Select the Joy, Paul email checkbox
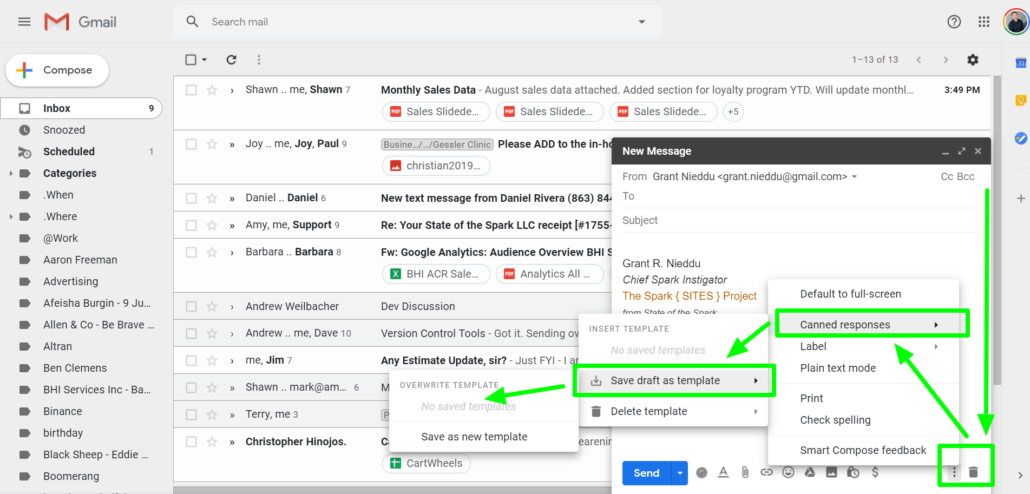This screenshot has height=494, width=1030. 191,144
